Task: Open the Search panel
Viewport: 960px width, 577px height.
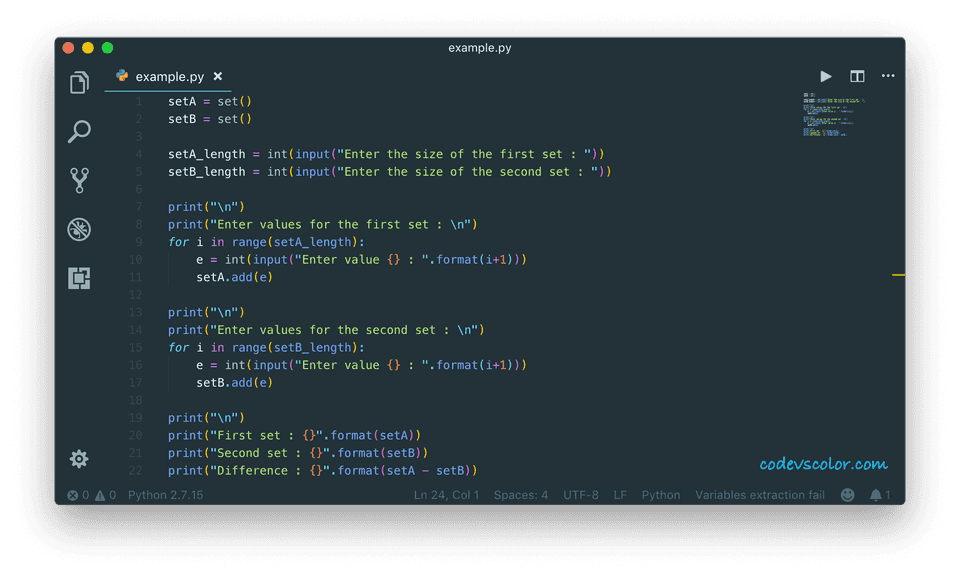Action: 79,131
